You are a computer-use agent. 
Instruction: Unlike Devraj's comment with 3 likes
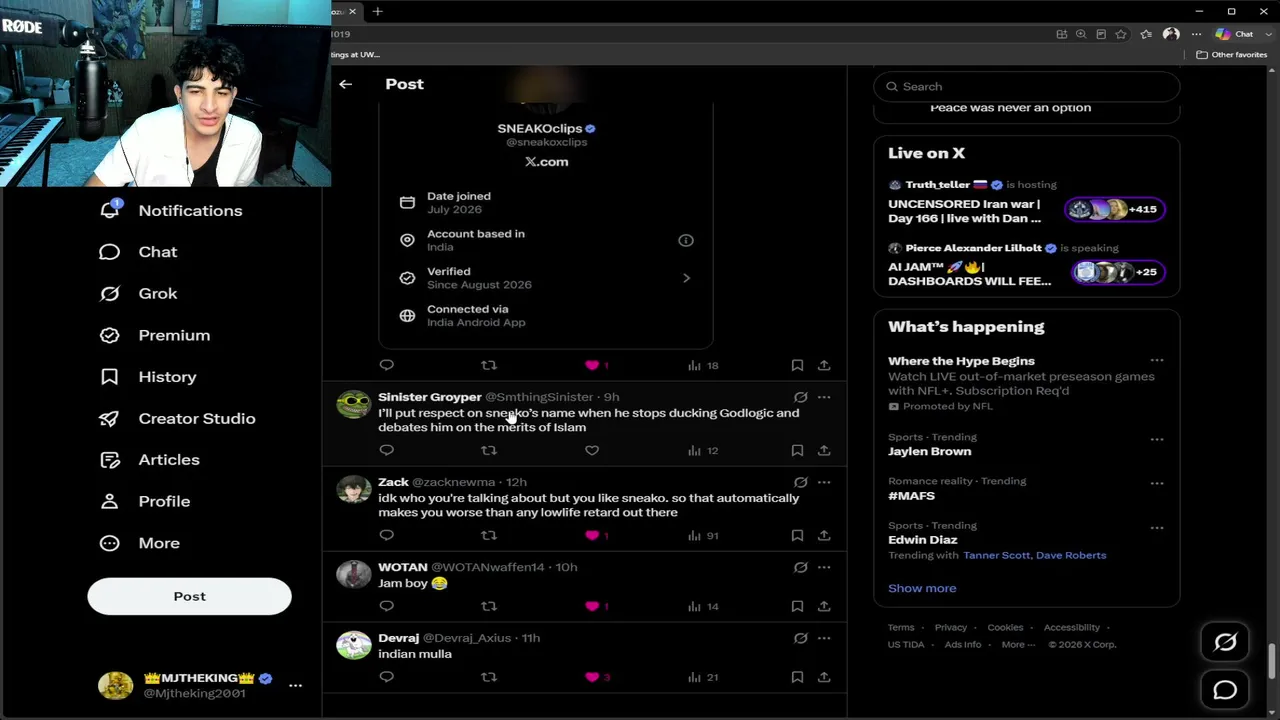click(x=592, y=677)
